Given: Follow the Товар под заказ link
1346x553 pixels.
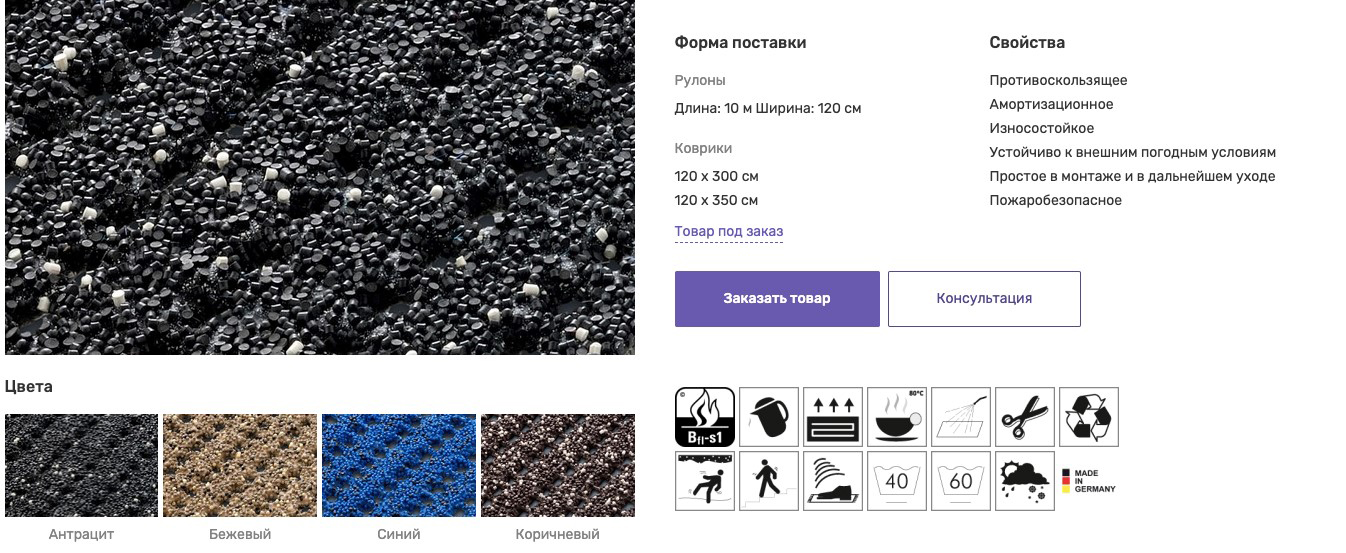Looking at the screenshot, I should pos(729,232).
